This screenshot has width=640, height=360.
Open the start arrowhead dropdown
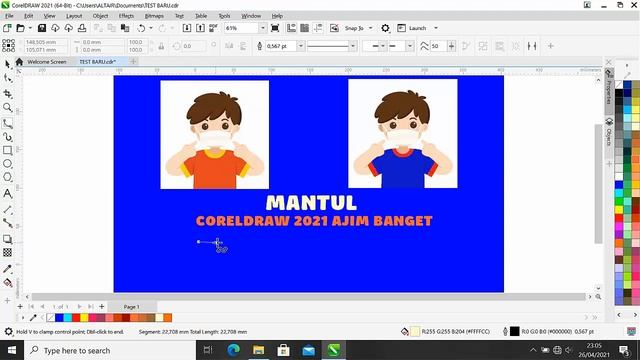pyautogui.click(x=383, y=46)
